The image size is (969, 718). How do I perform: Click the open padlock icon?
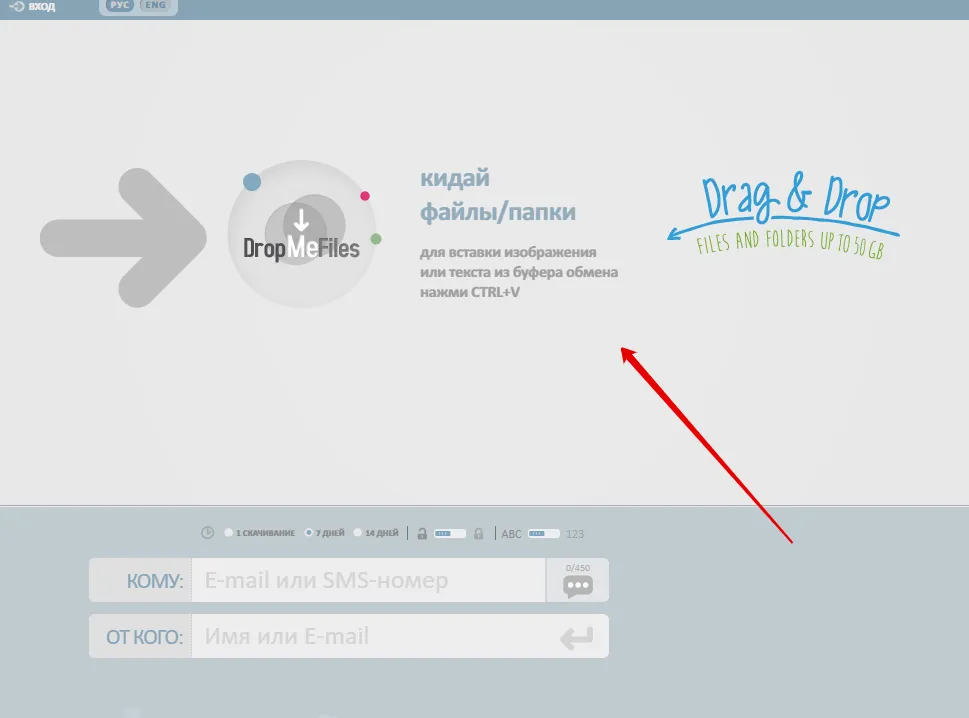(x=422, y=533)
